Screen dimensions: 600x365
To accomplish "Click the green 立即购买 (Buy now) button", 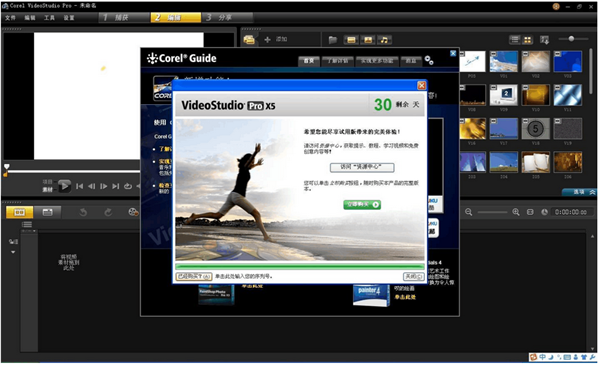I will pyautogui.click(x=362, y=205).
